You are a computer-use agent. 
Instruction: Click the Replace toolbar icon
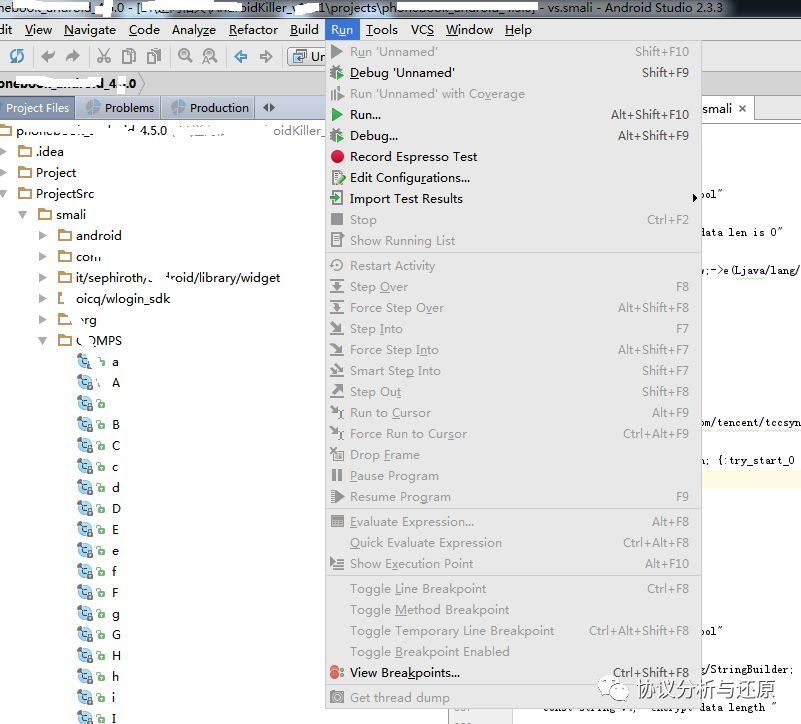209,56
